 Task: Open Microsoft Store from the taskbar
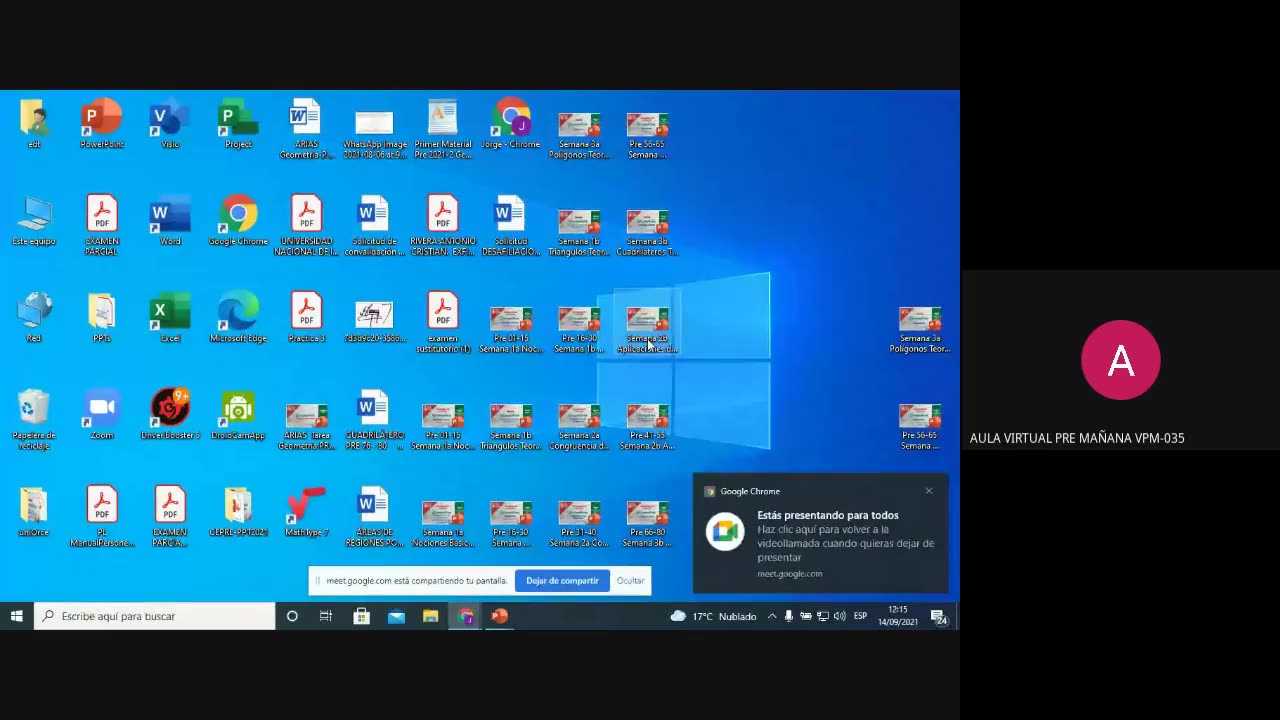(x=362, y=616)
